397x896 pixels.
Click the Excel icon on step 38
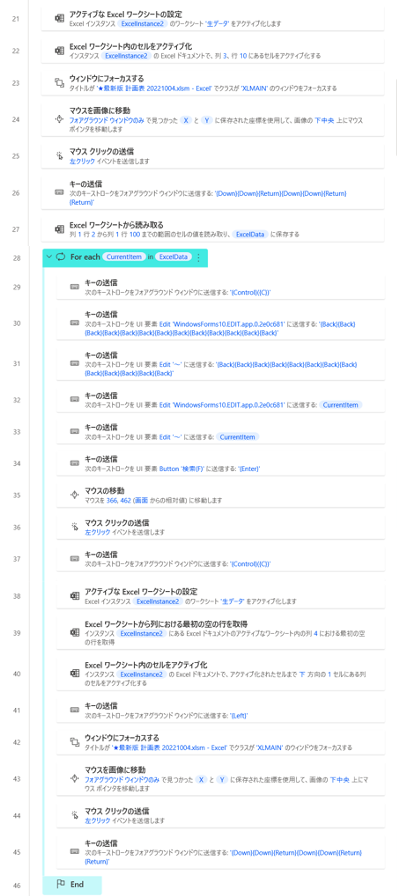74,595
